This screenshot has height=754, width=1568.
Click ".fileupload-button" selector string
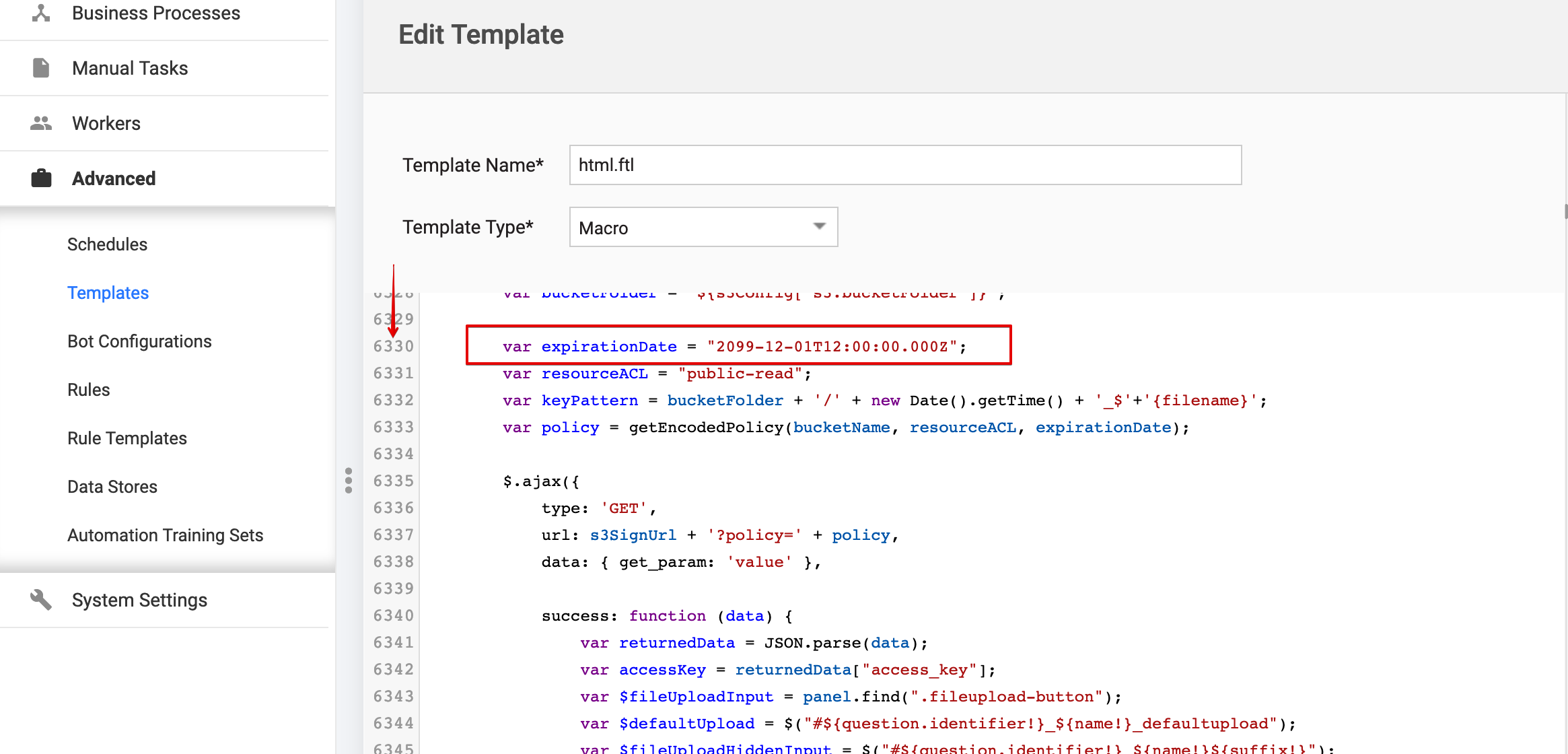click(x=1007, y=696)
